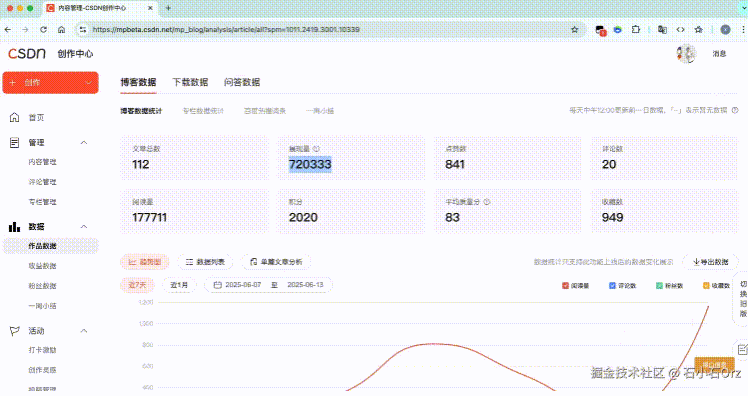This screenshot has height=396, width=748.
Task: Open 专栏管理 in sidebar
Action: [42, 202]
